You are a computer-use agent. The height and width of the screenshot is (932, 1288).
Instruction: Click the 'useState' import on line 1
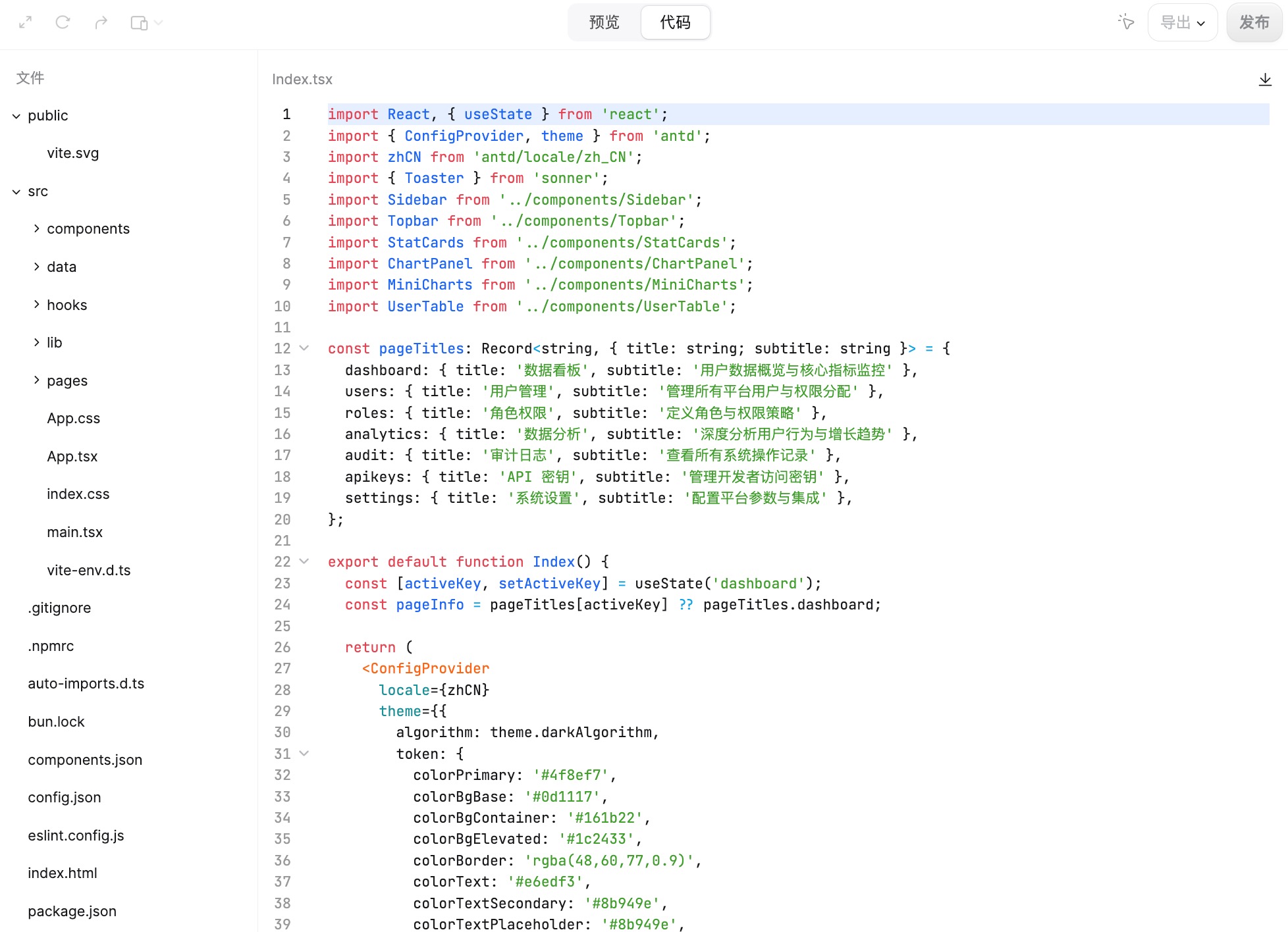coord(498,115)
